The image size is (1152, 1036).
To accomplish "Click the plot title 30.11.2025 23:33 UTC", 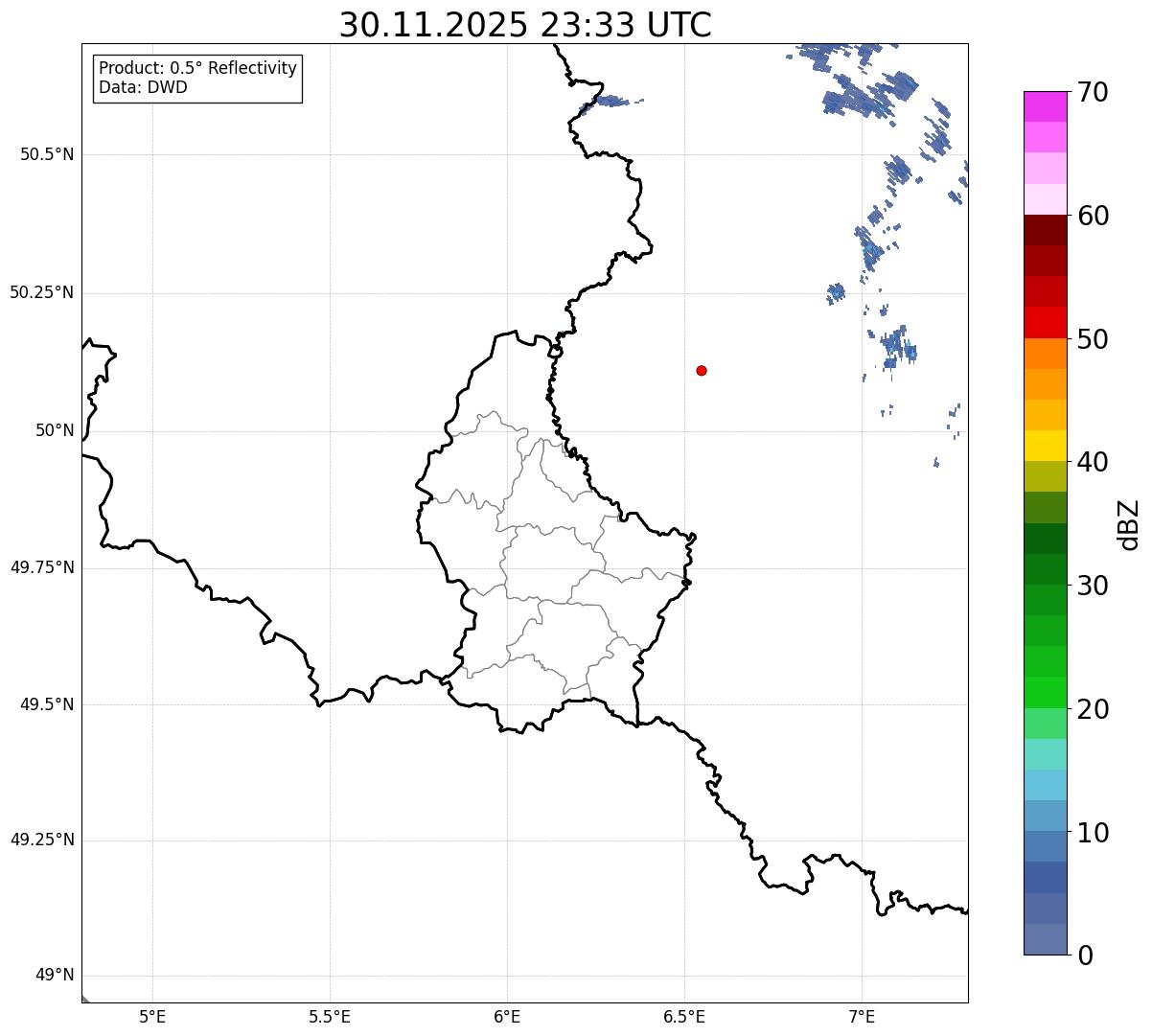I will click(x=525, y=25).
